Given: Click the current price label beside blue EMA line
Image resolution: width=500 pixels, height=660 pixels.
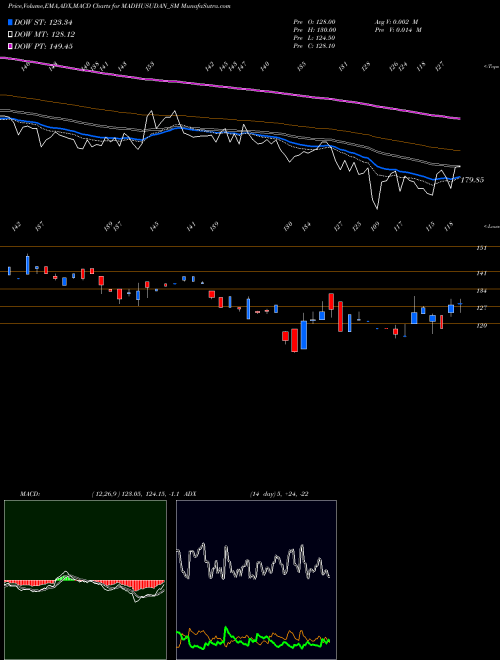Looking at the screenshot, I should tap(473, 180).
